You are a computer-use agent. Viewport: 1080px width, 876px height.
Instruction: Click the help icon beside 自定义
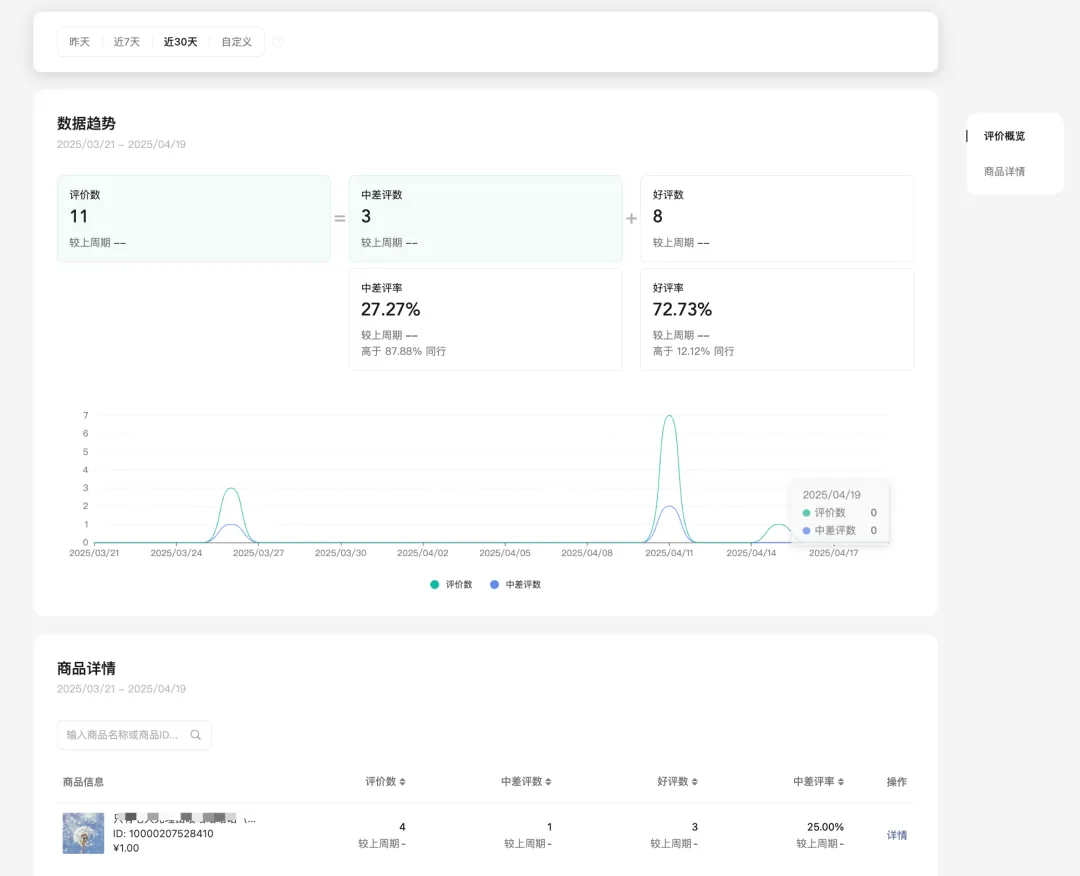click(278, 42)
